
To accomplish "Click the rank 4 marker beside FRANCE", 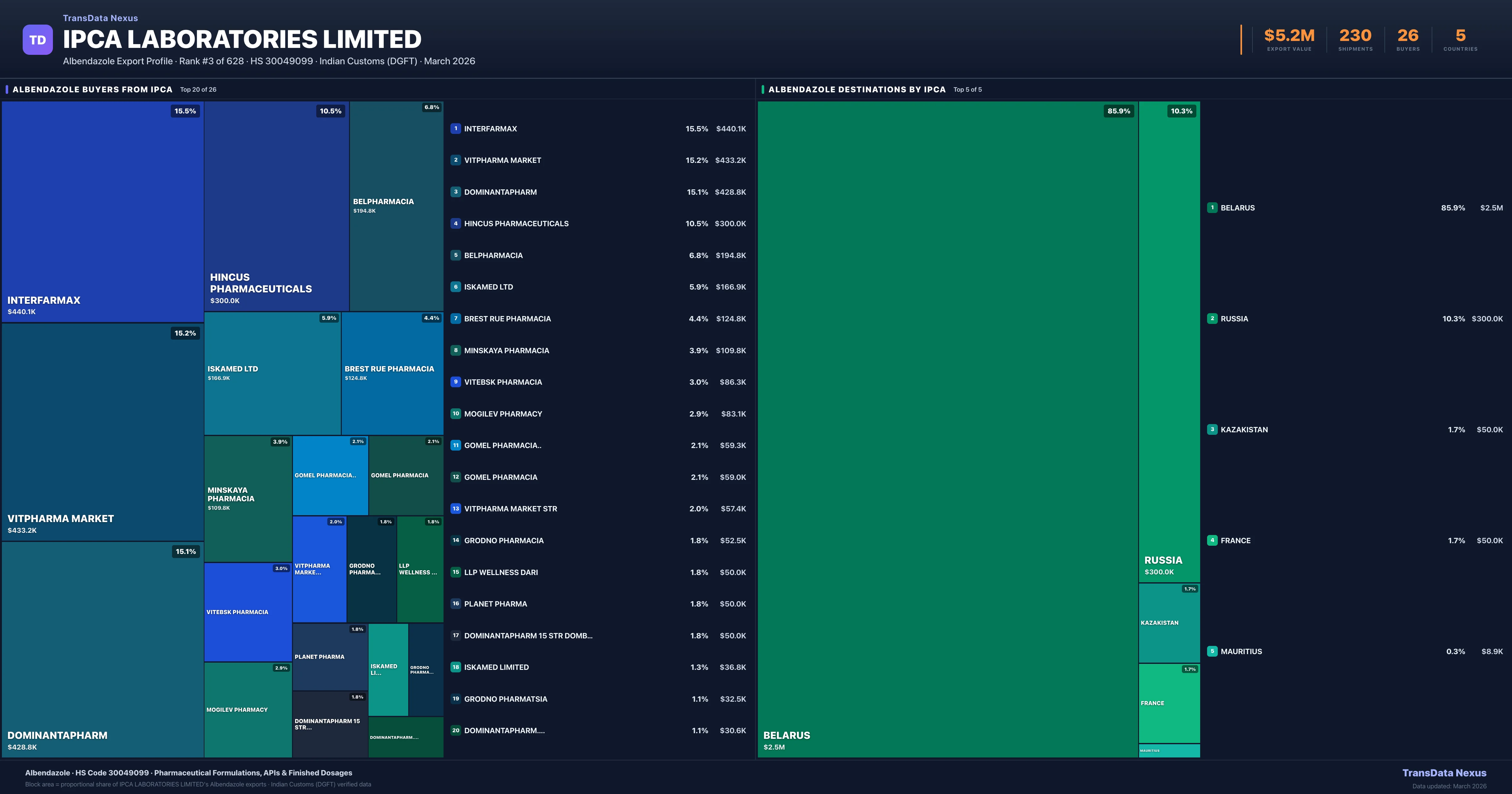I will coord(1213,540).
